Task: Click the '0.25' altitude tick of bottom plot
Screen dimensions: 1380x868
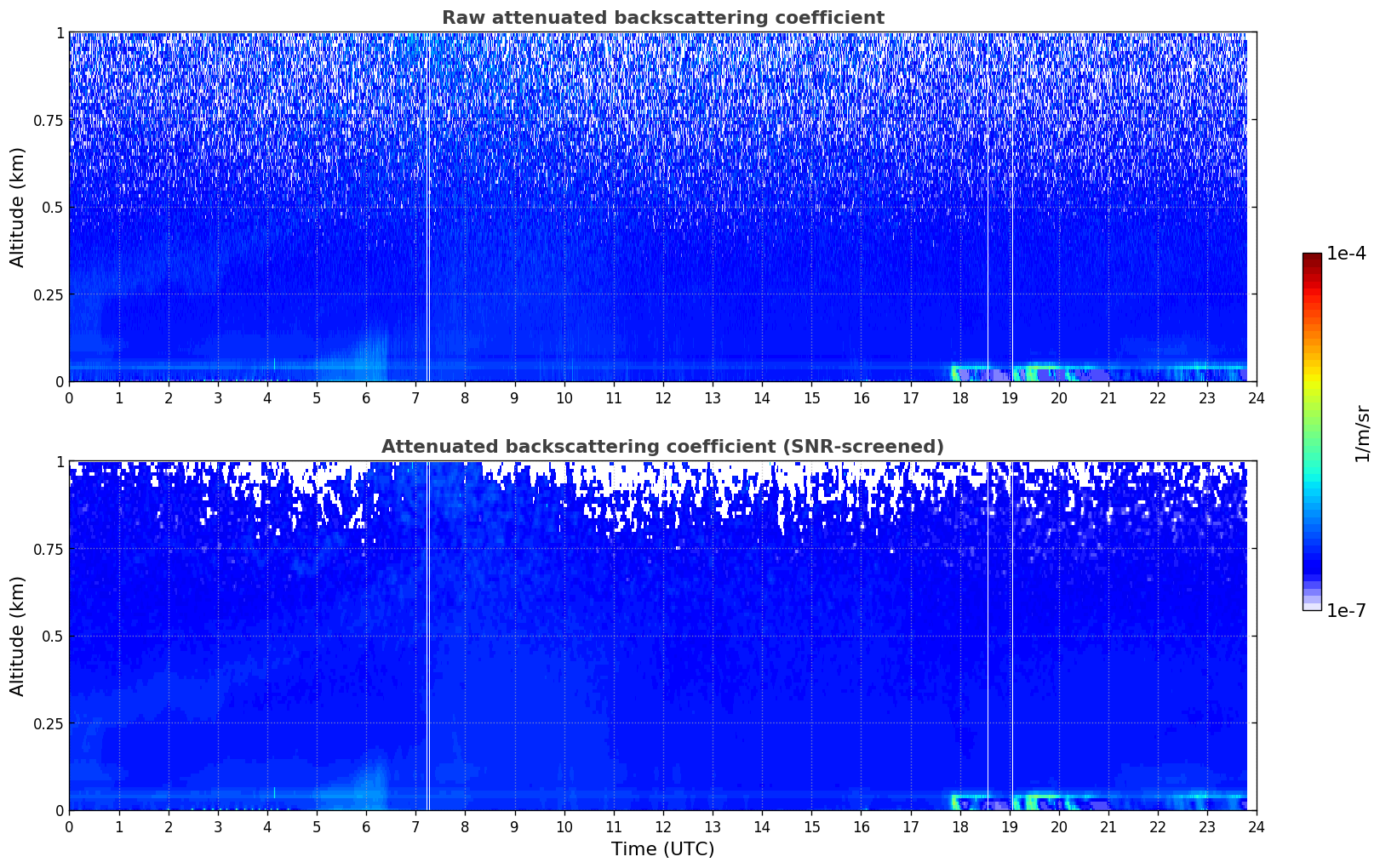Action: (49, 723)
